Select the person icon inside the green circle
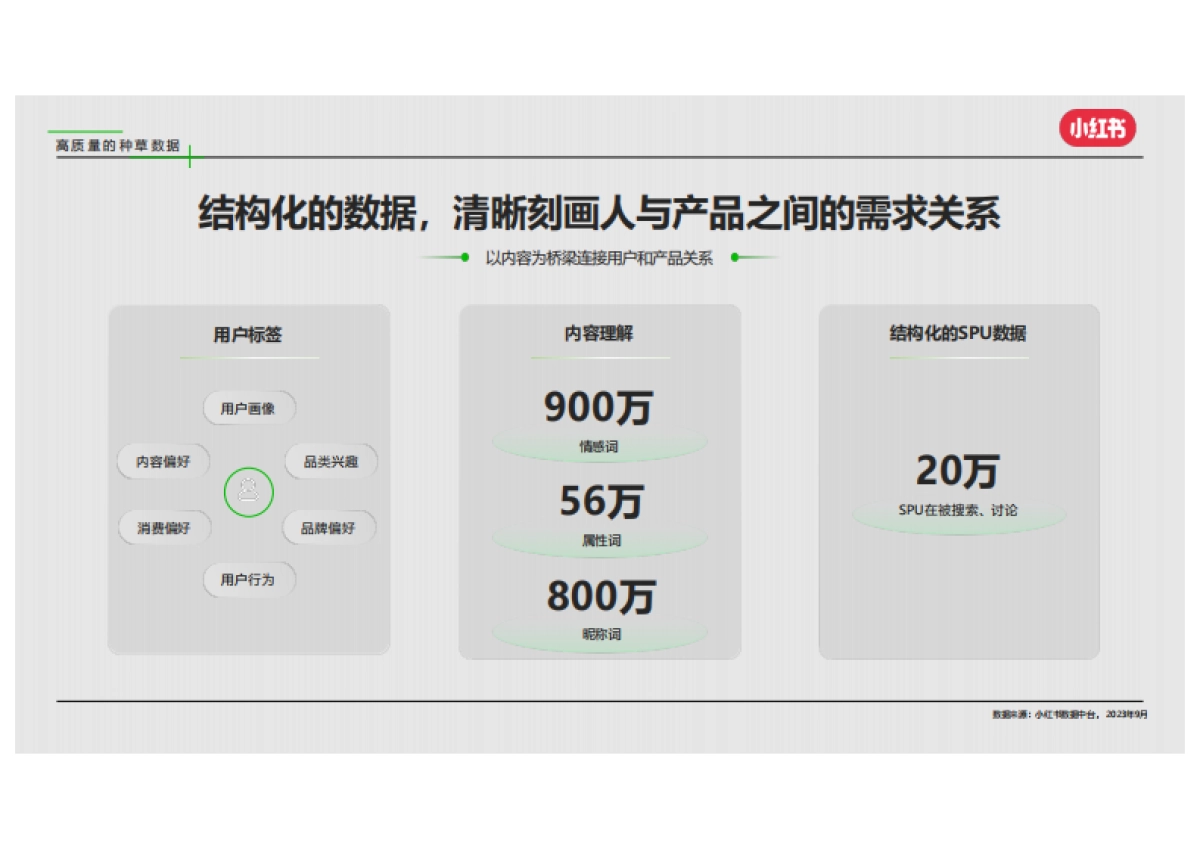Viewport: 1200px width, 849px height. (248, 490)
